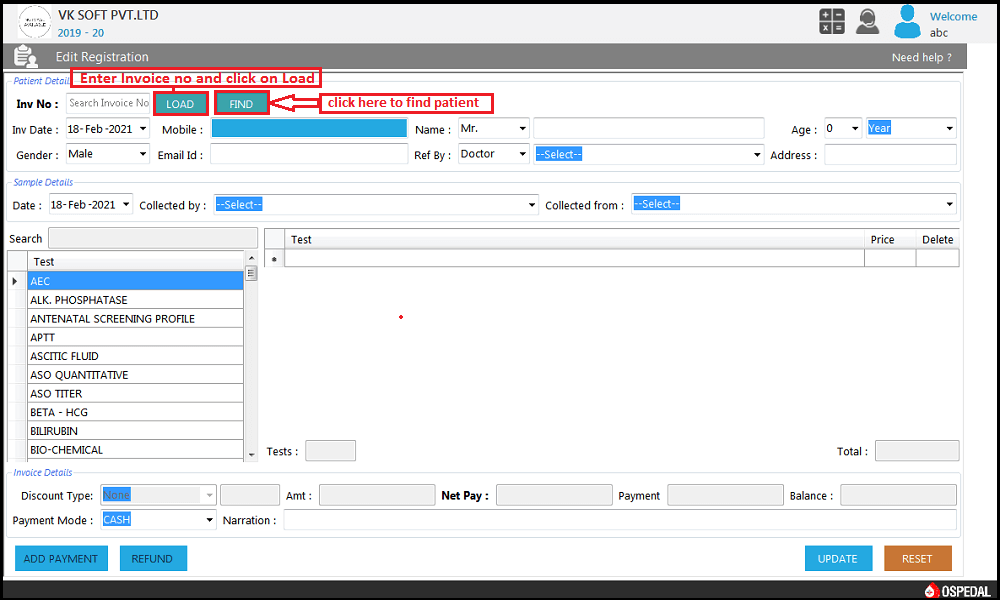Select the ALK. PHOSPHATASE test row

pyautogui.click(x=135, y=300)
